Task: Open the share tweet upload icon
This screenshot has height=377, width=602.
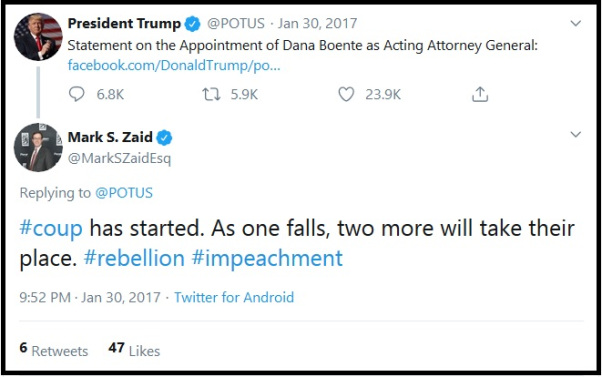Action: 480,94
